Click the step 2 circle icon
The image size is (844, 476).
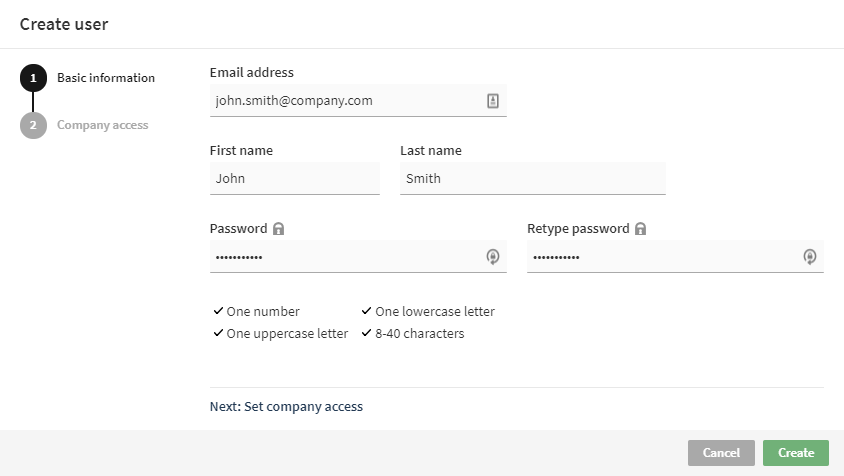(x=33, y=126)
